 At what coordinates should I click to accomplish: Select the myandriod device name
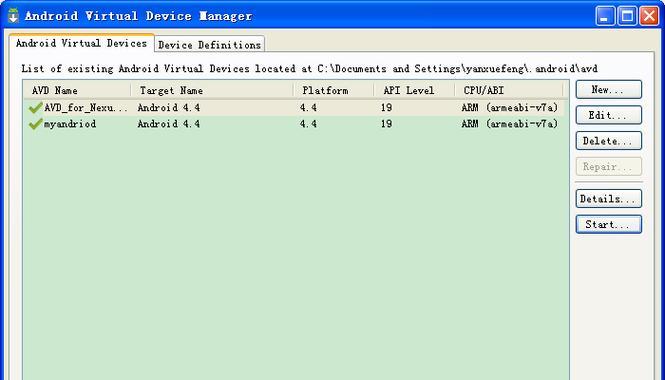click(70, 124)
